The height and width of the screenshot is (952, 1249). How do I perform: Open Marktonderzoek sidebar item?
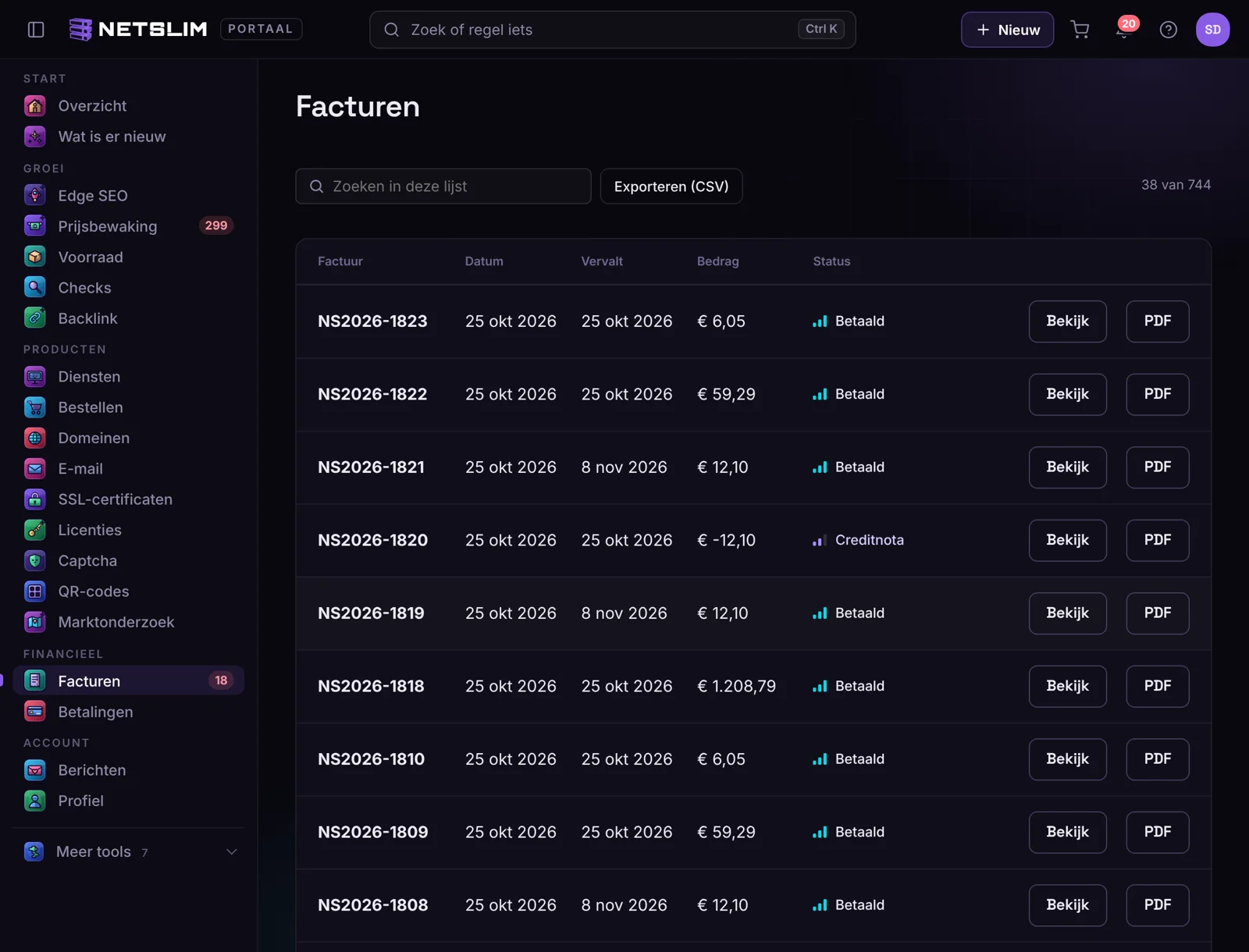pyautogui.click(x=129, y=622)
